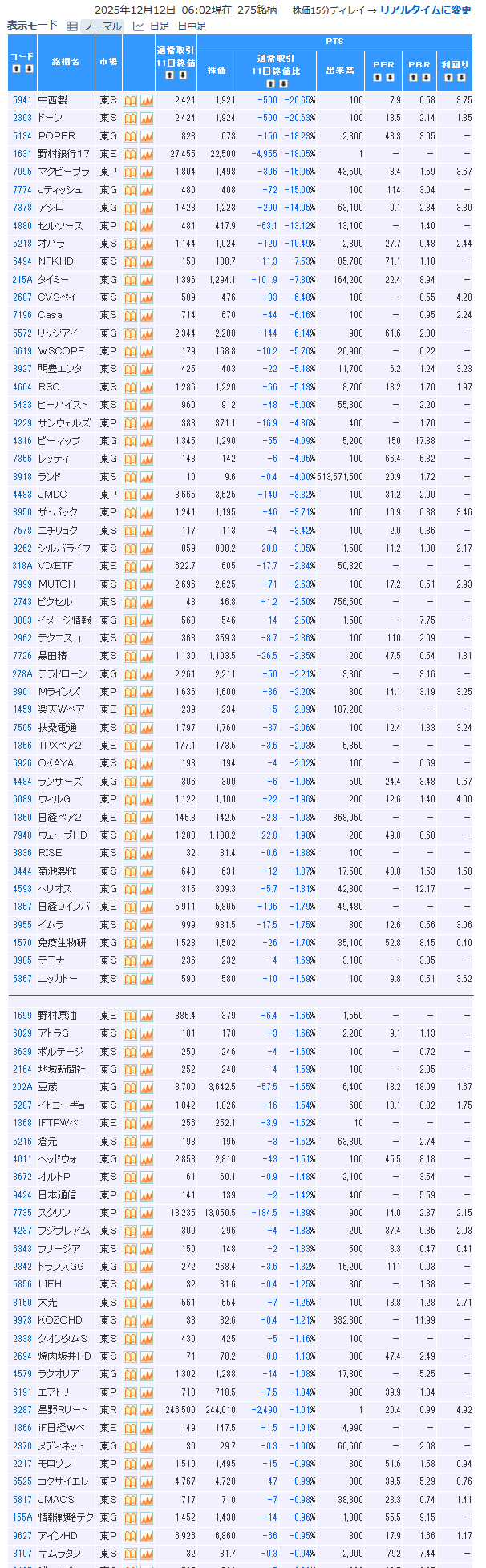The image size is (486, 1568).
Task: Click the down arrow under PBR header
Action: [426, 78]
